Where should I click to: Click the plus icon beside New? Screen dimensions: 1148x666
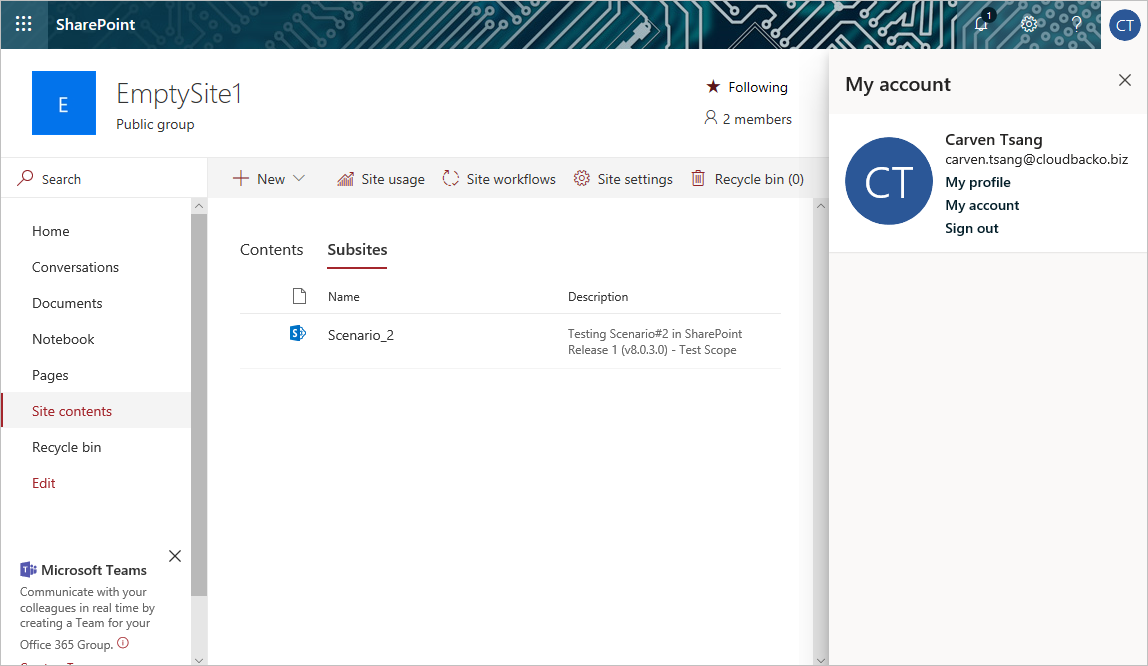tap(241, 178)
